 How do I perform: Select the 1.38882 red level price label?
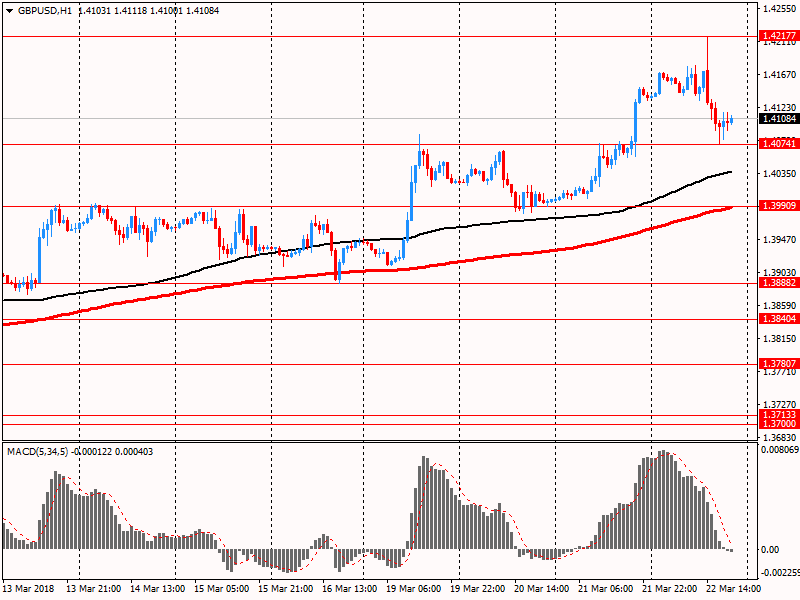779,283
